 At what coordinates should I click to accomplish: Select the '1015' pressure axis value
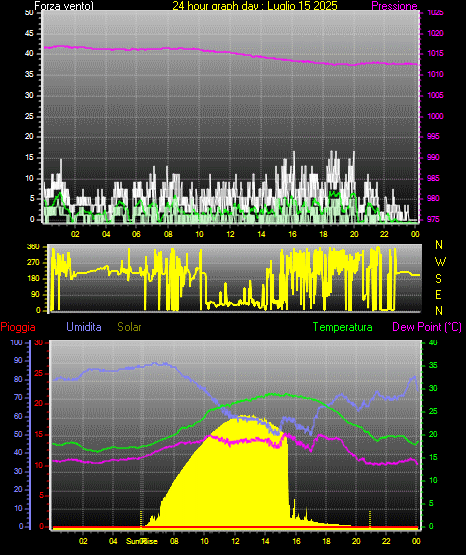[x=435, y=53]
